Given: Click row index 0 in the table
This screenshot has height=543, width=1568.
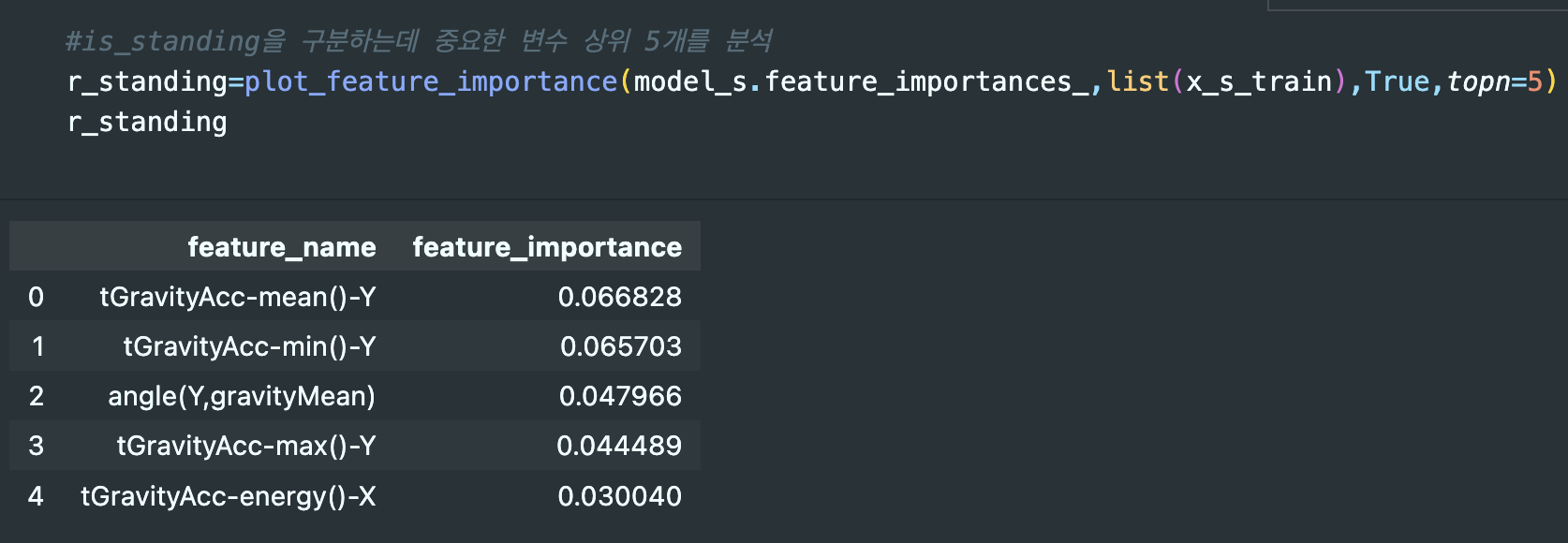Looking at the screenshot, I should (37, 297).
